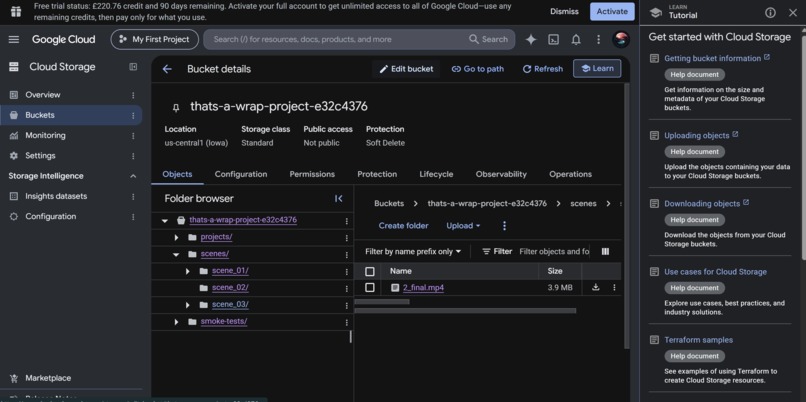This screenshot has width=806, height=402.
Task: Open options for Buckets sidebar item
Action: point(133,116)
